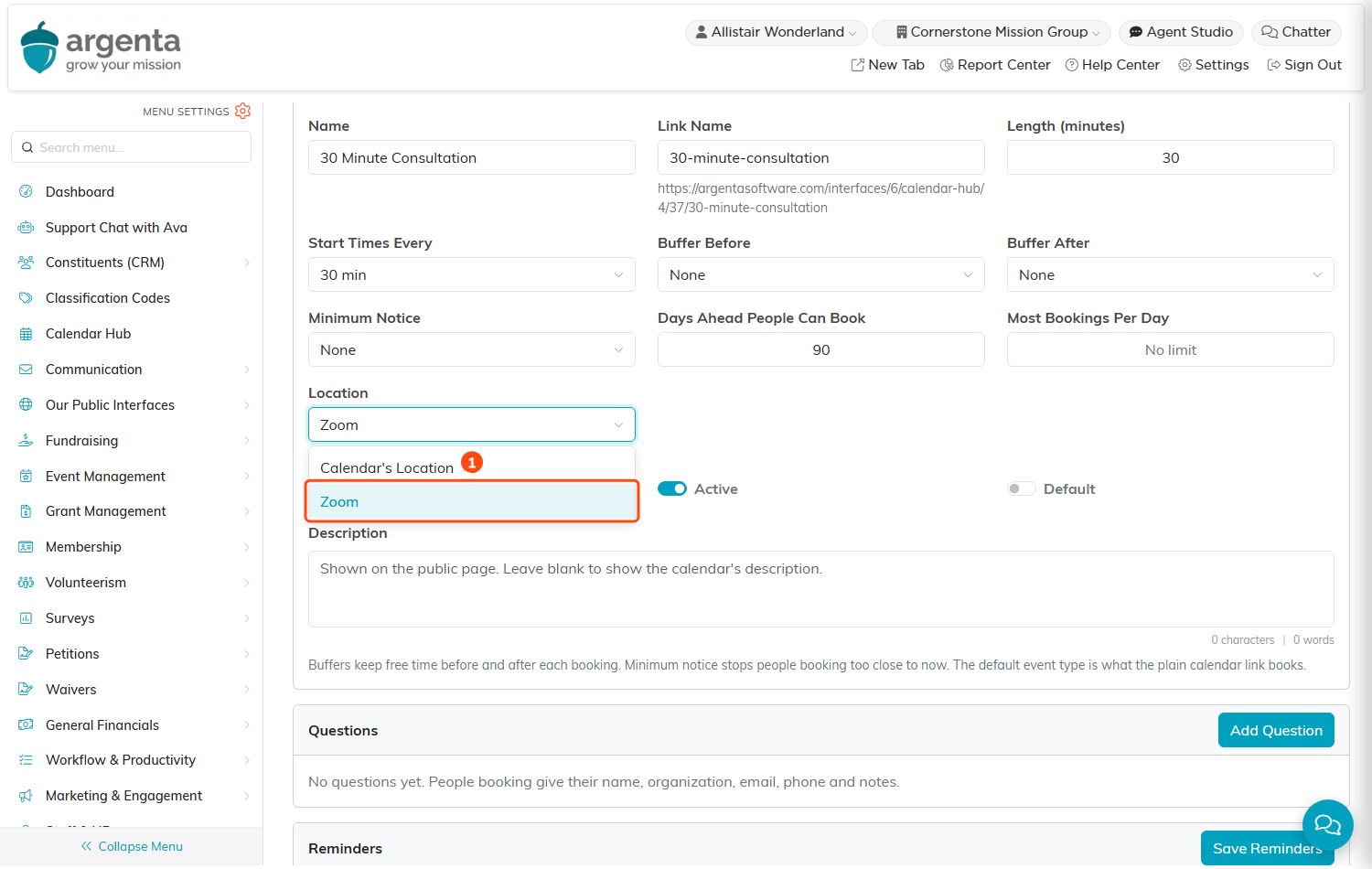Click the Dashboard sidebar icon
1372x869 pixels.
pyautogui.click(x=26, y=192)
